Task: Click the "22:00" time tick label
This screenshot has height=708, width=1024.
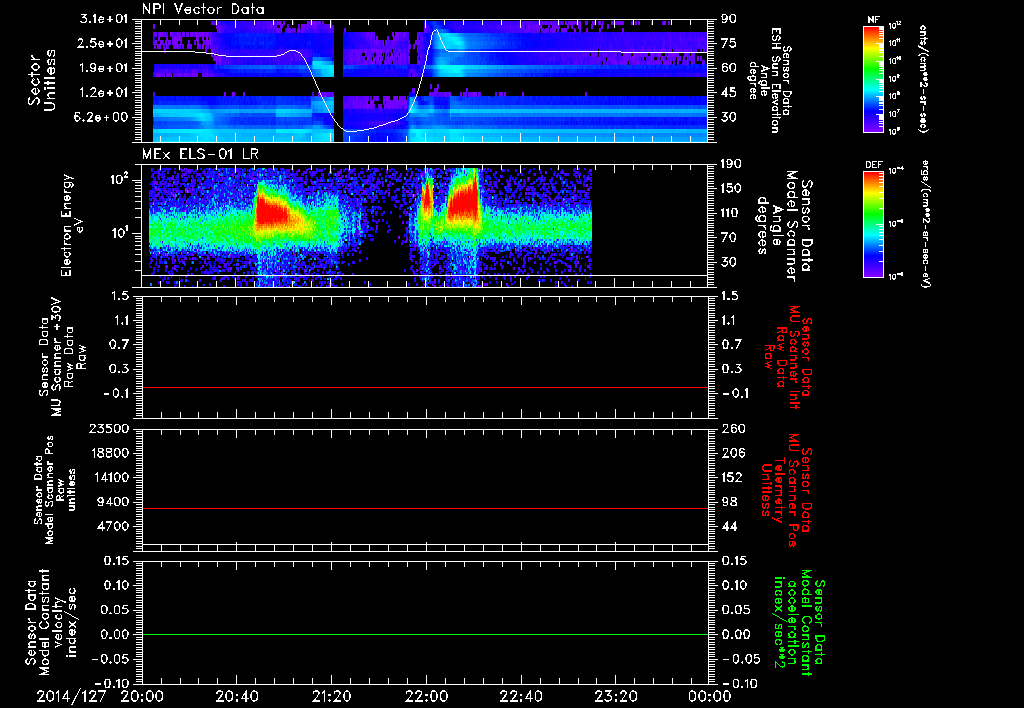Action: [x=426, y=696]
